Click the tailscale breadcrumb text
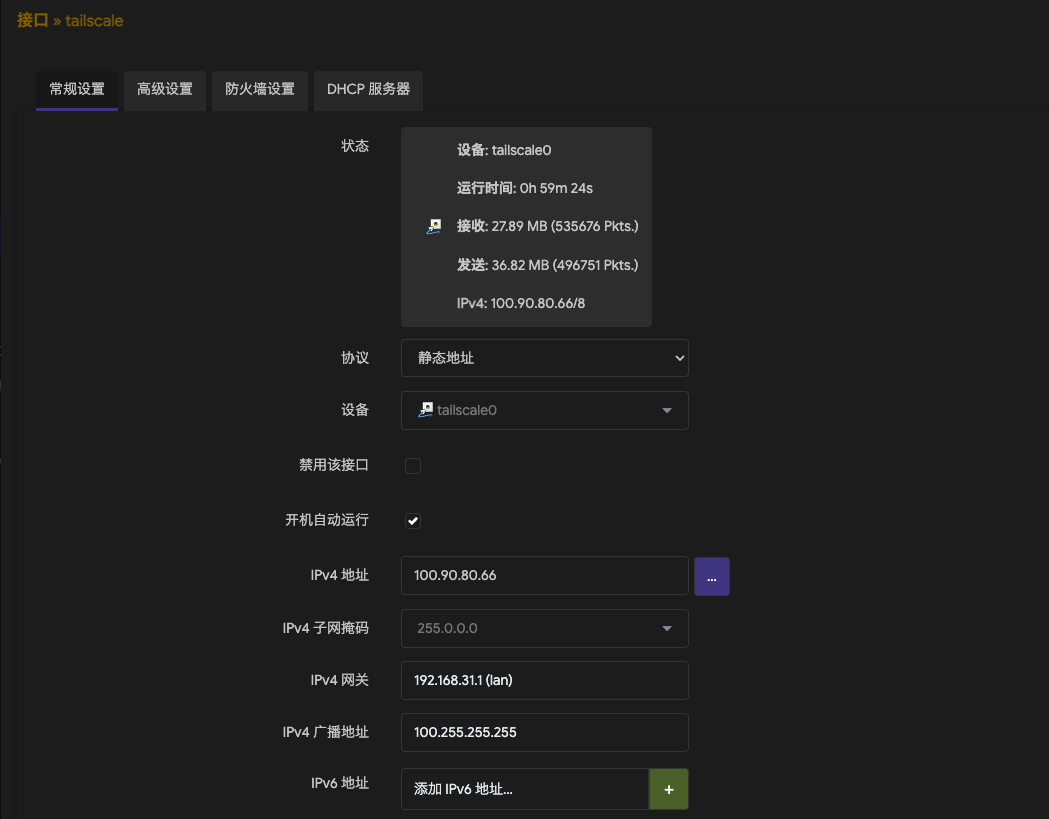 click(93, 19)
